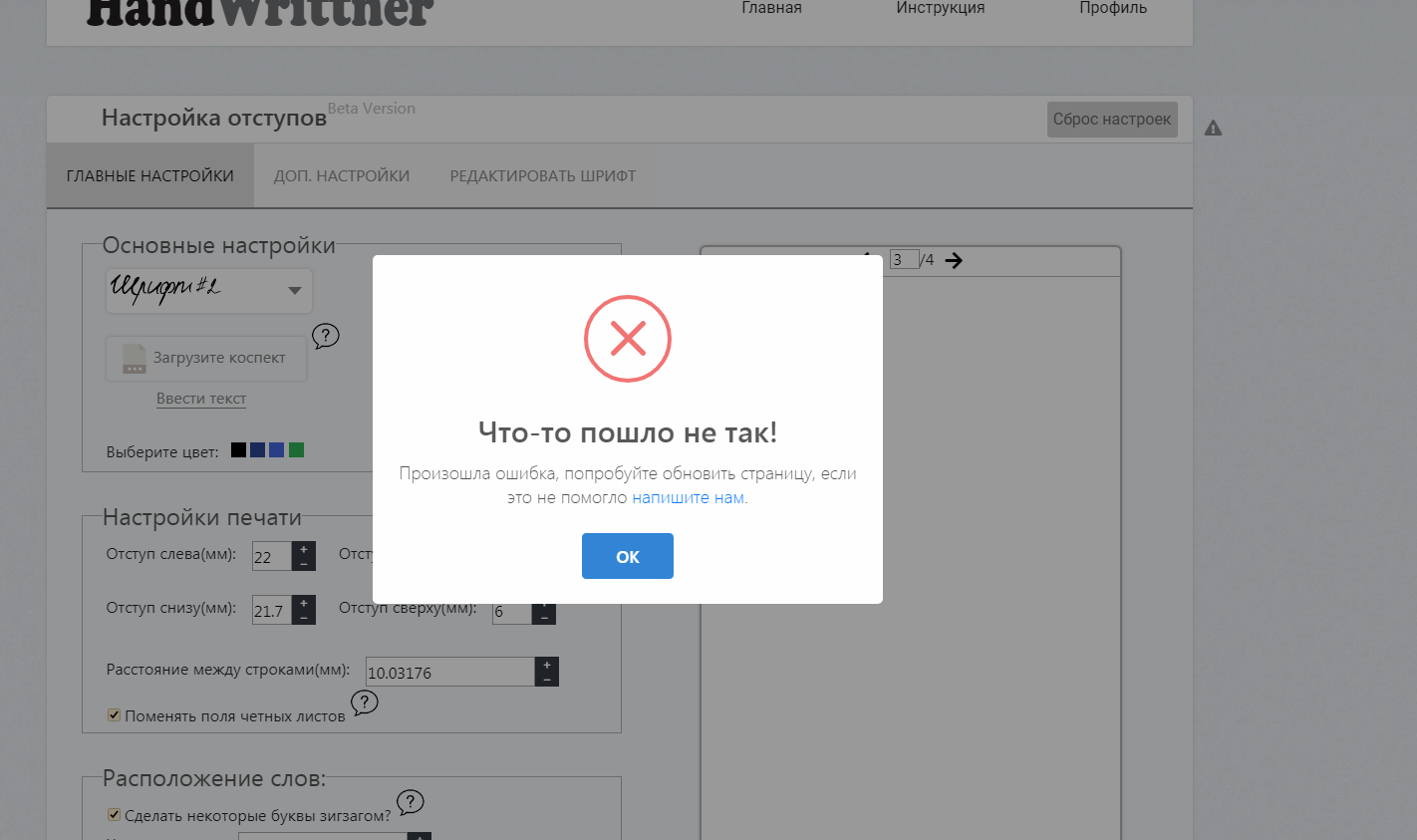Open help bubble near Поменять поля четных листов
The width and height of the screenshot is (1417, 840).
[x=365, y=702]
